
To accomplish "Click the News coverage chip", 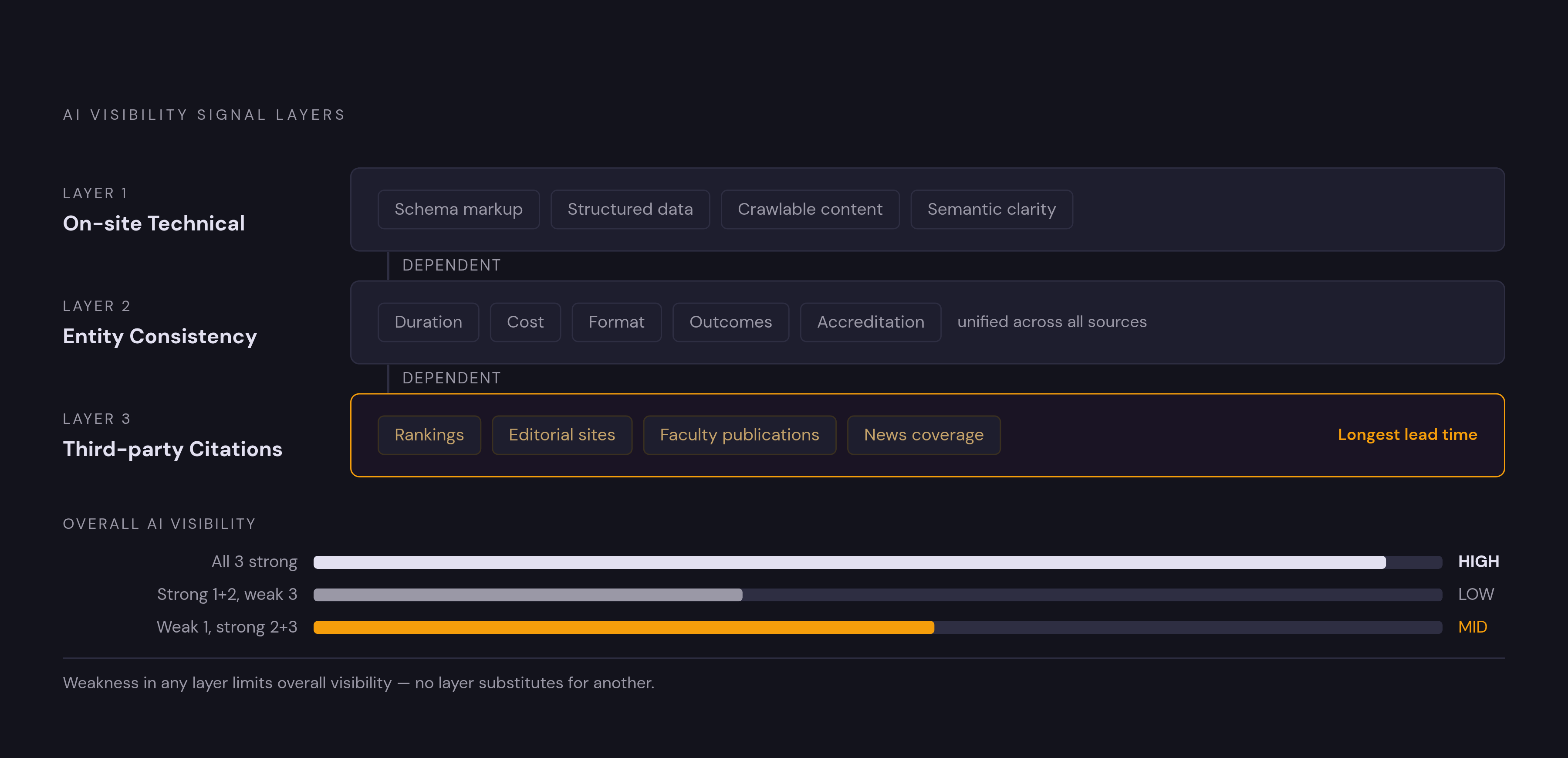I will [x=923, y=435].
